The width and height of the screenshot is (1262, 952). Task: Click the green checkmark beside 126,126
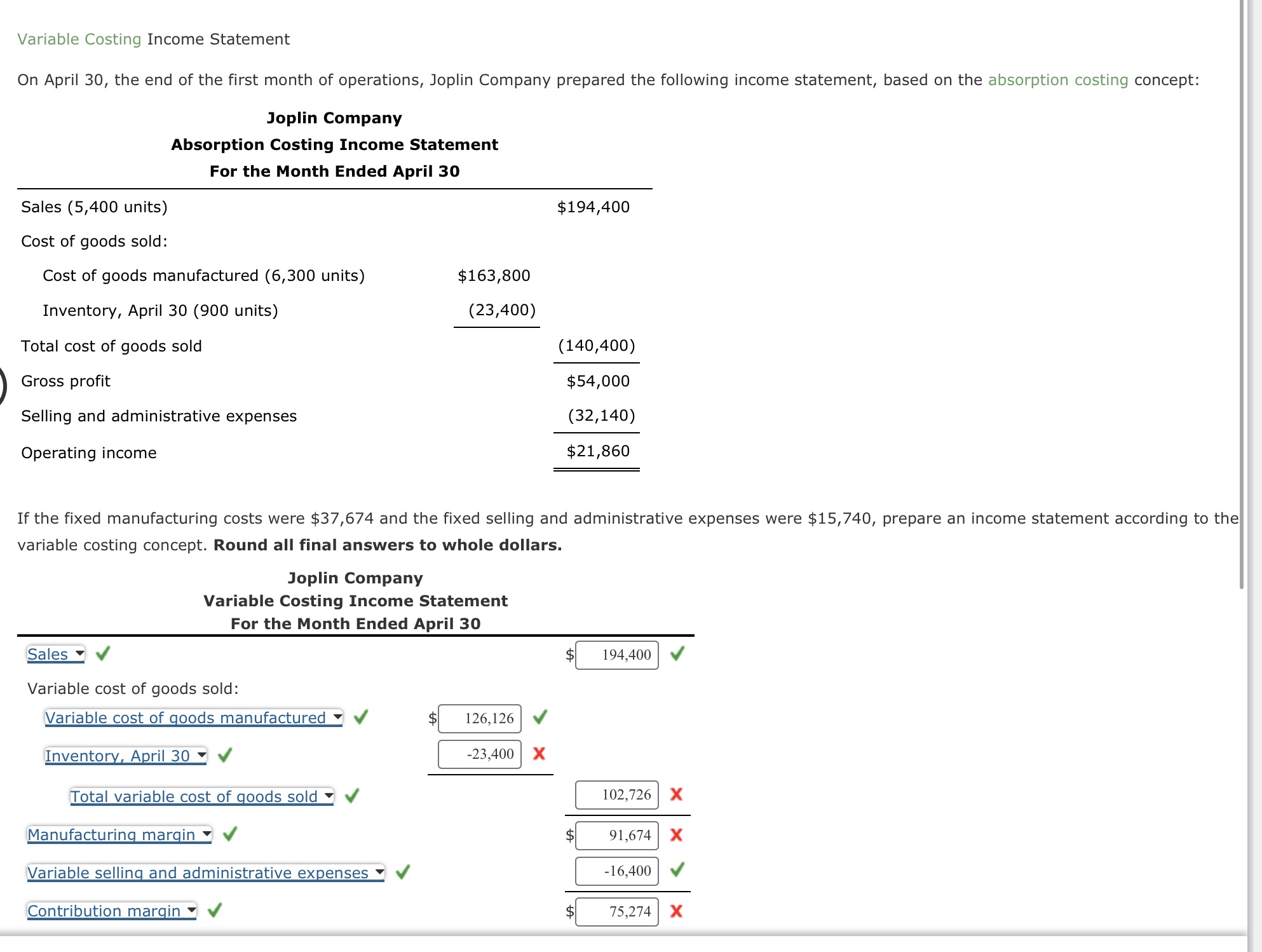click(540, 717)
